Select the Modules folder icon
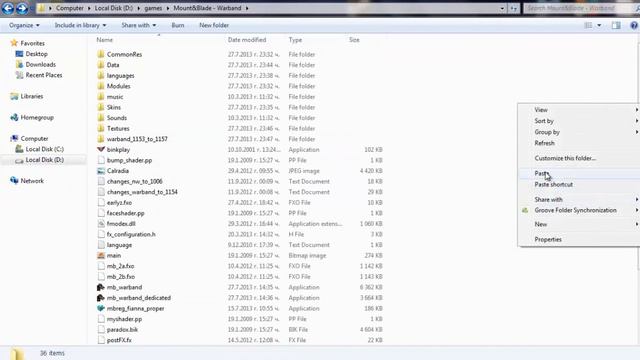The width and height of the screenshot is (640, 360). [x=101, y=86]
